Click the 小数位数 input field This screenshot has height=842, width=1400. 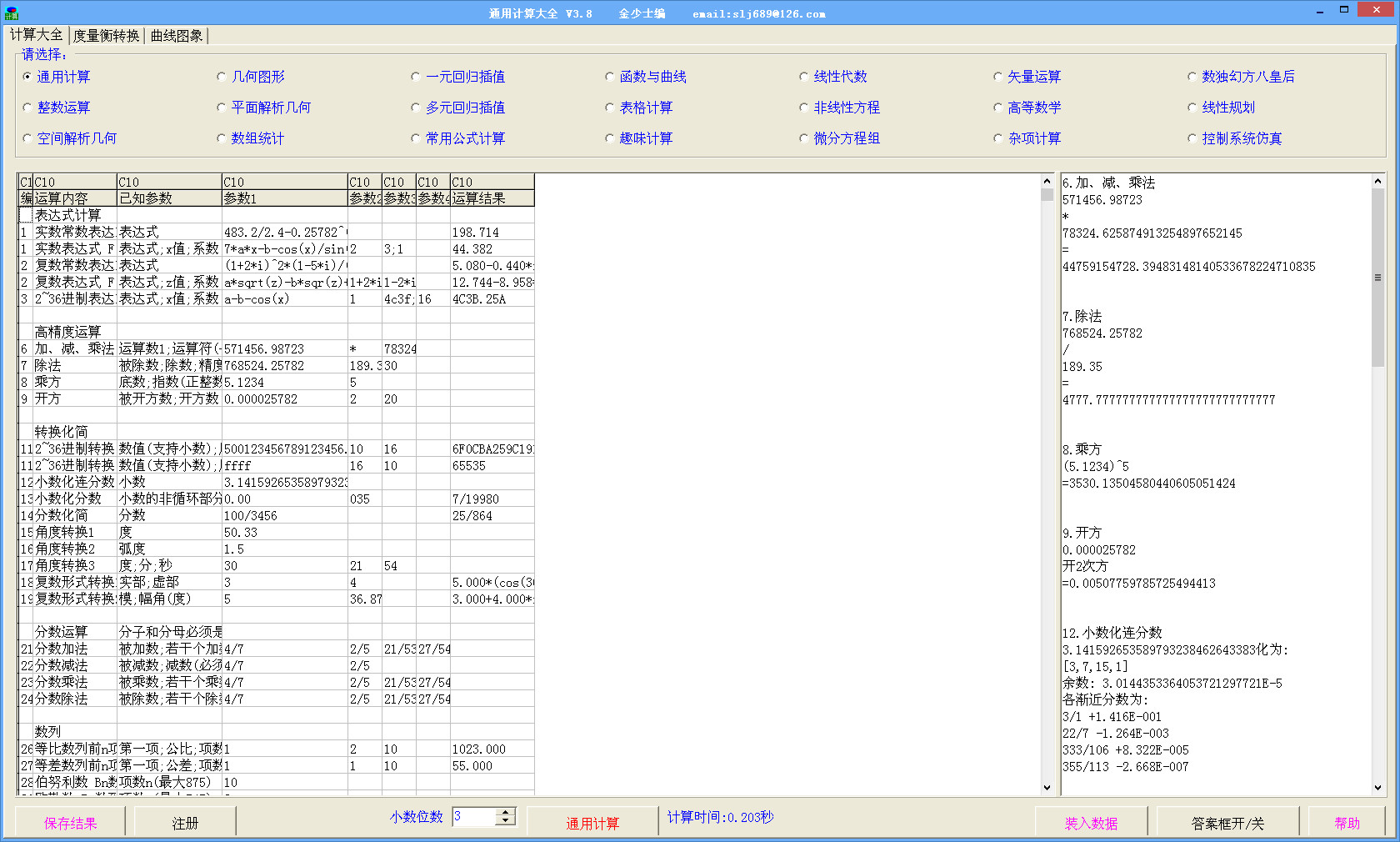(x=474, y=816)
